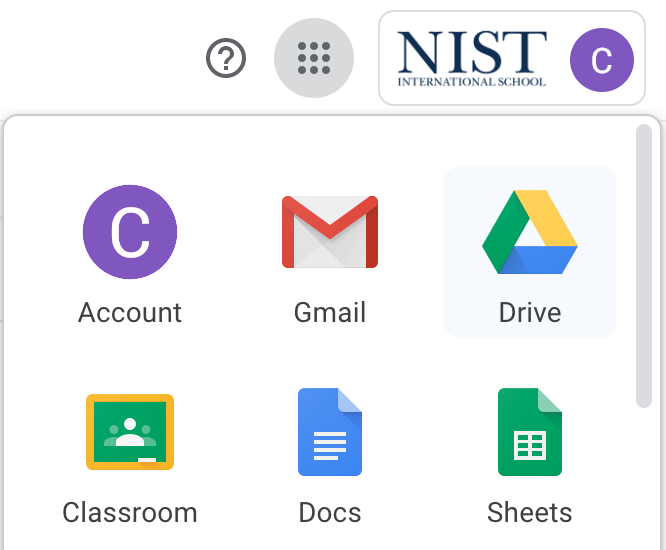
Task: Open Google Docs blue document icon
Action: pyautogui.click(x=330, y=432)
